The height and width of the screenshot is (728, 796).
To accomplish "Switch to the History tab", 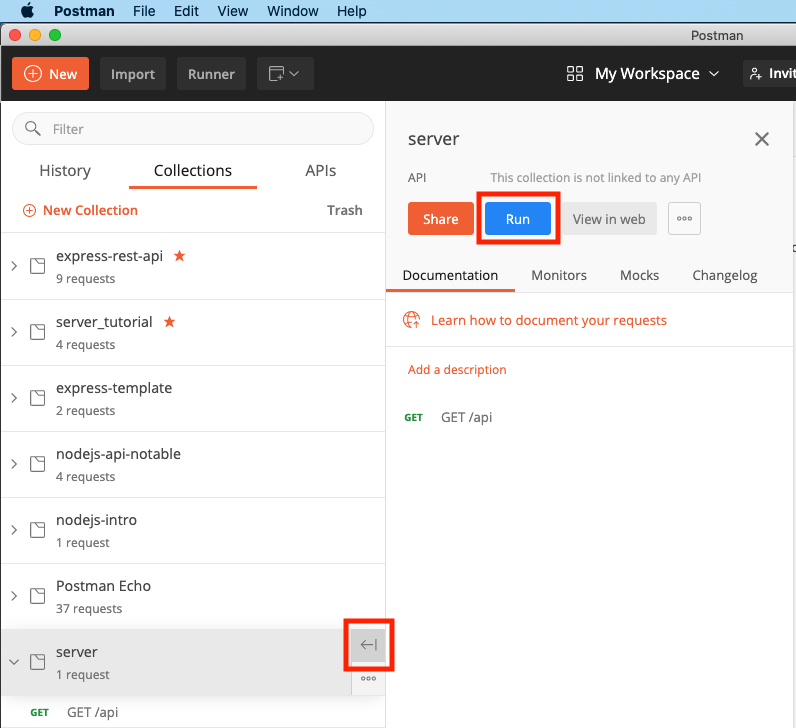I will [x=65, y=171].
